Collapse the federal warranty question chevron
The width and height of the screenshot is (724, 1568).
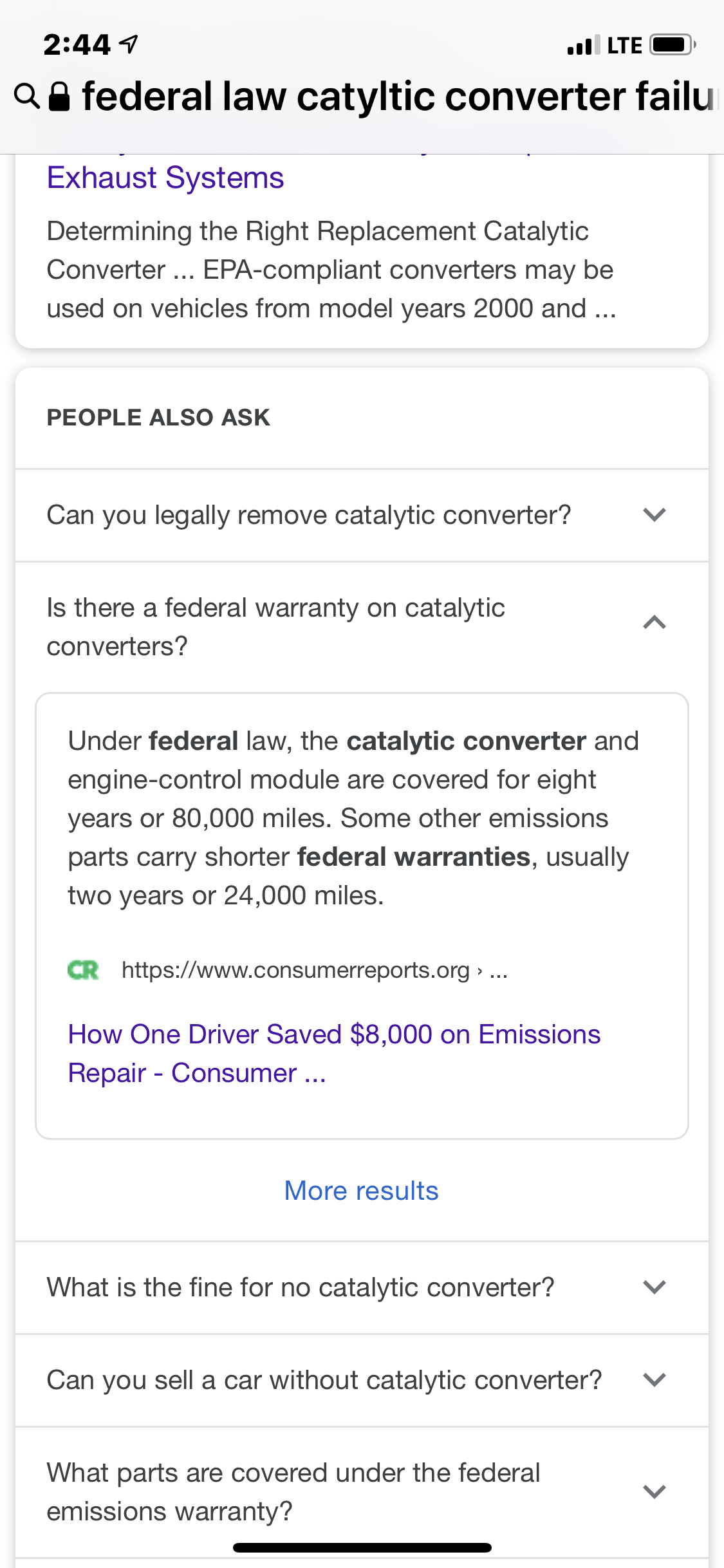pyautogui.click(x=654, y=622)
